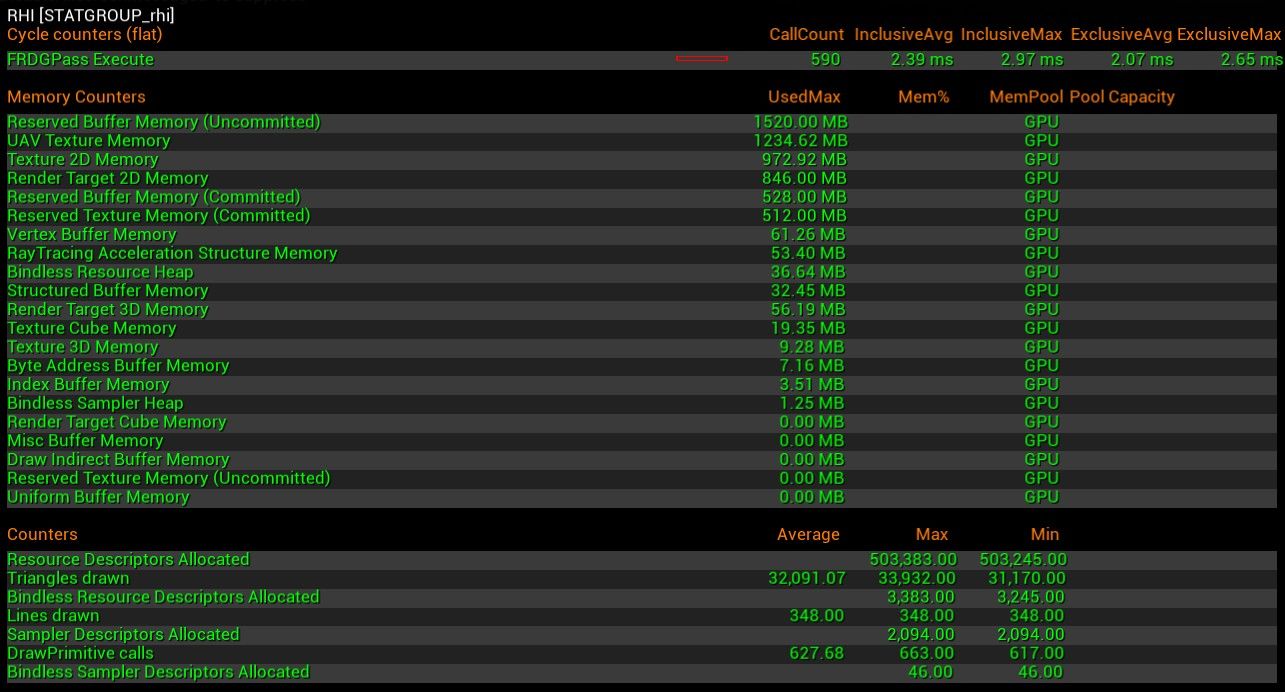Select Reserved Texture Memory (Committed) row

point(642,215)
